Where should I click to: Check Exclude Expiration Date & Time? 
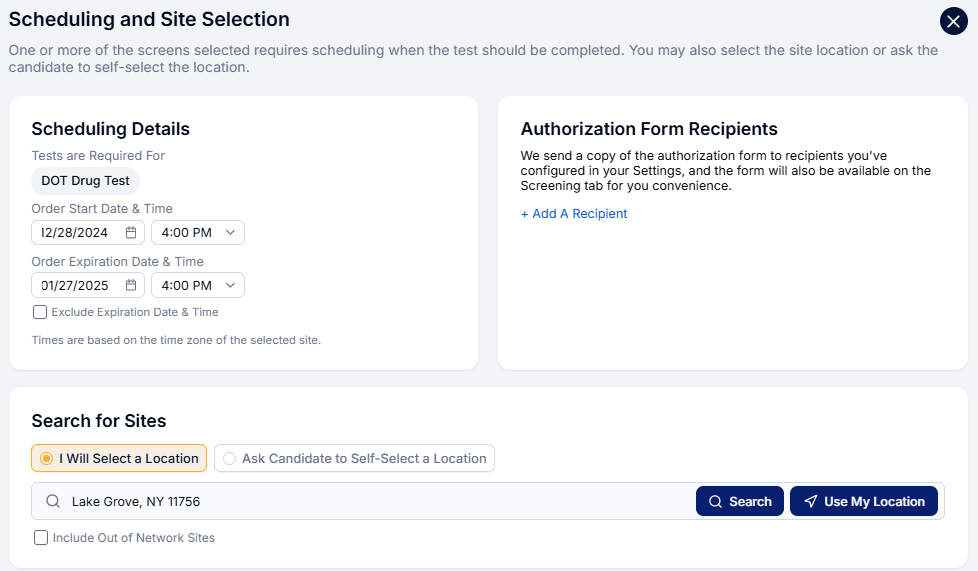tap(40, 312)
